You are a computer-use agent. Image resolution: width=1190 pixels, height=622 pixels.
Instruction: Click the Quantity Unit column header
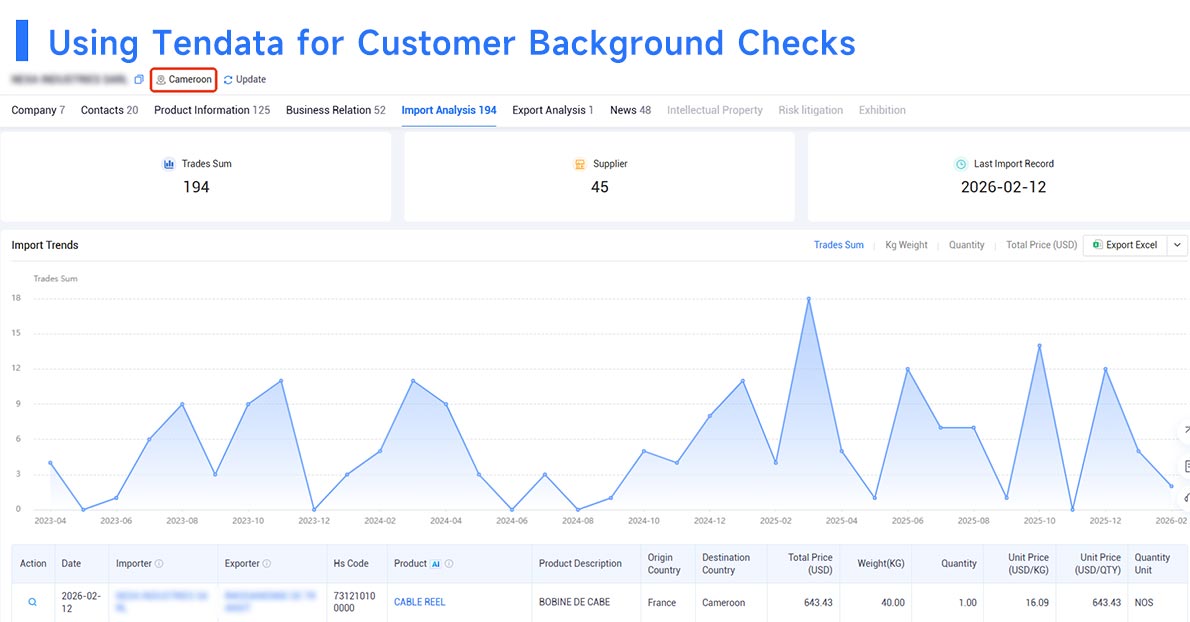point(1152,564)
